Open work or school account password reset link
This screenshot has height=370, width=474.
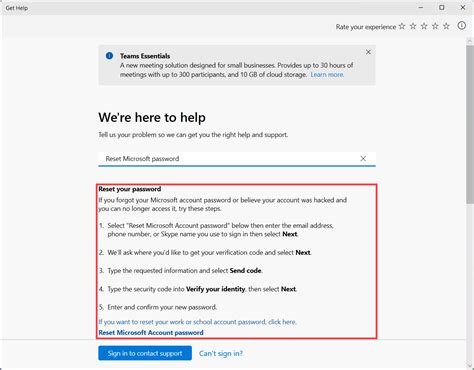pyautogui.click(x=197, y=322)
